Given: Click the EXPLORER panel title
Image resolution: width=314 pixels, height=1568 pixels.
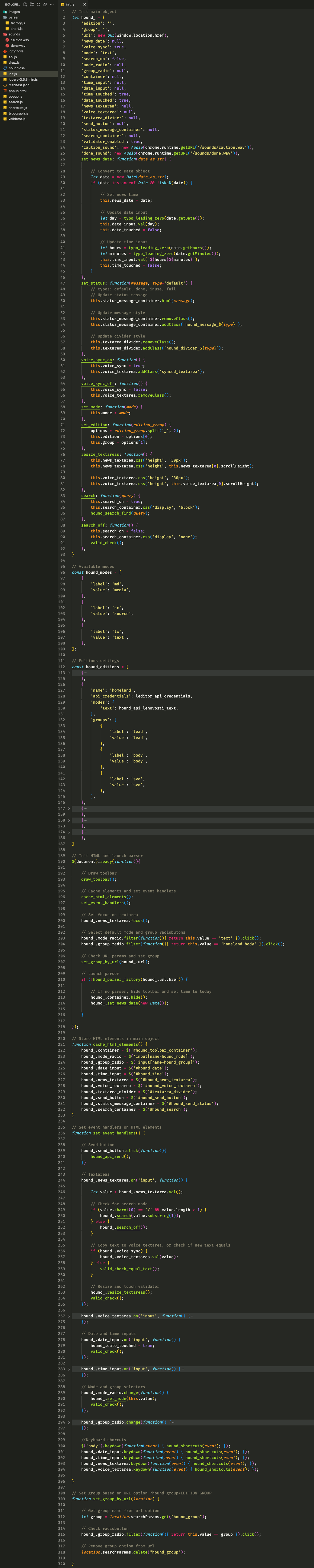Looking at the screenshot, I should click(12, 4).
